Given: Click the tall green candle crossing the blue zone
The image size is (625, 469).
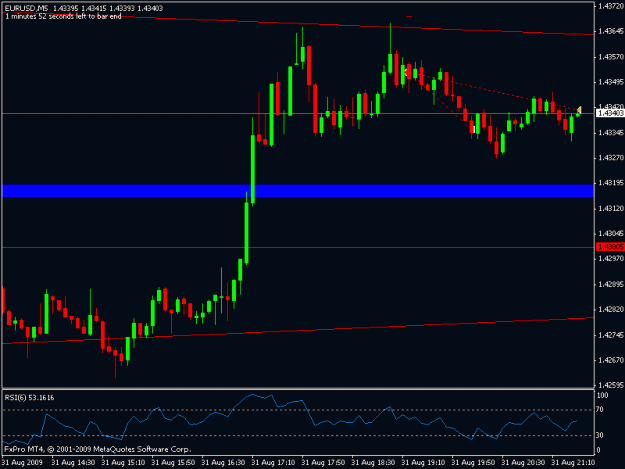Looking at the screenshot, I should 253,169.
